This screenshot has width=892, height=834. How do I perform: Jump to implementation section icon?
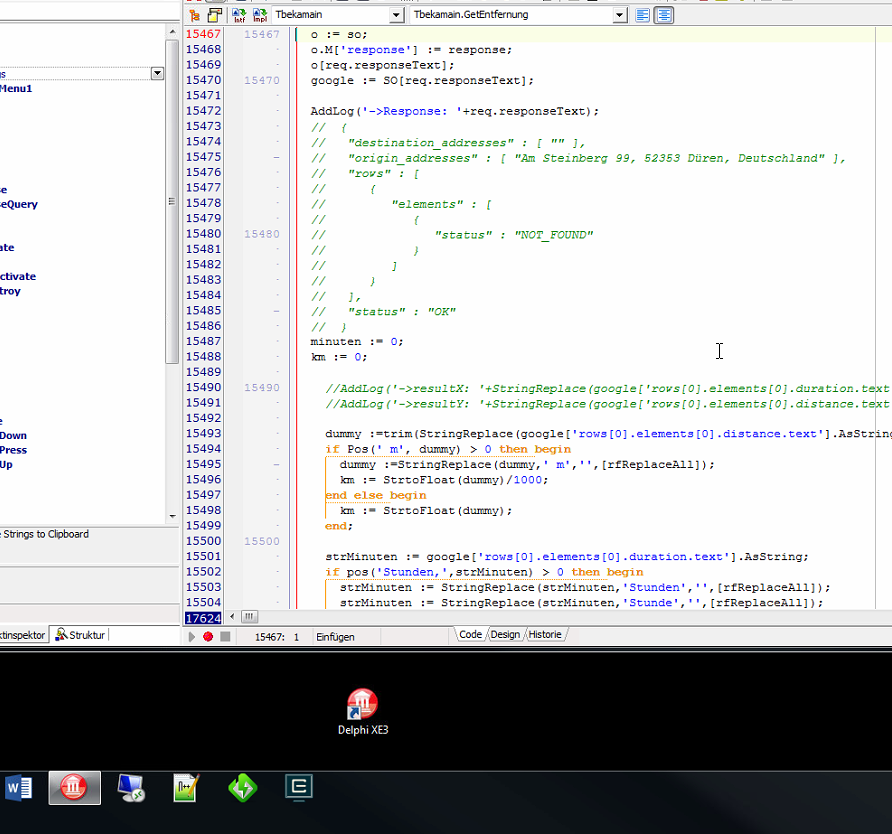pyautogui.click(x=260, y=15)
